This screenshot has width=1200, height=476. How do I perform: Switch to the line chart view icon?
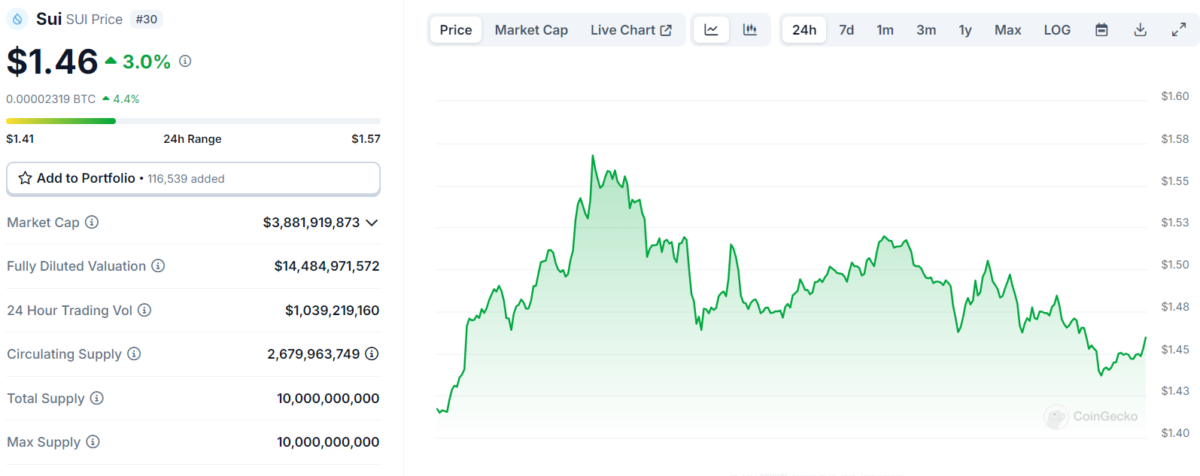[x=711, y=30]
